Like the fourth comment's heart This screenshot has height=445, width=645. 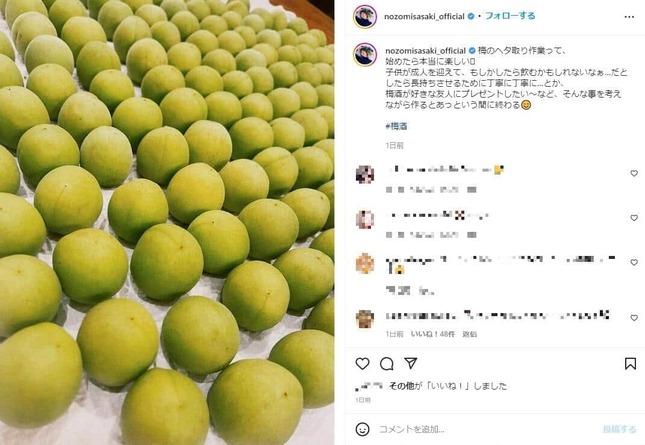(x=634, y=318)
